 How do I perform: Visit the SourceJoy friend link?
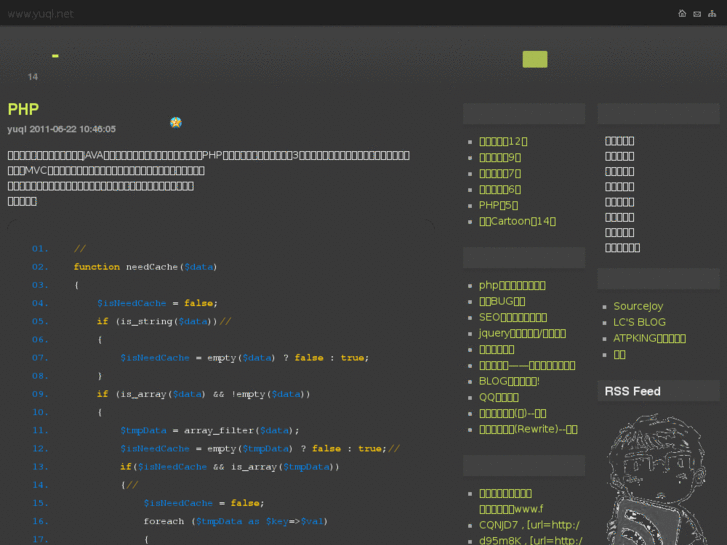(x=638, y=306)
